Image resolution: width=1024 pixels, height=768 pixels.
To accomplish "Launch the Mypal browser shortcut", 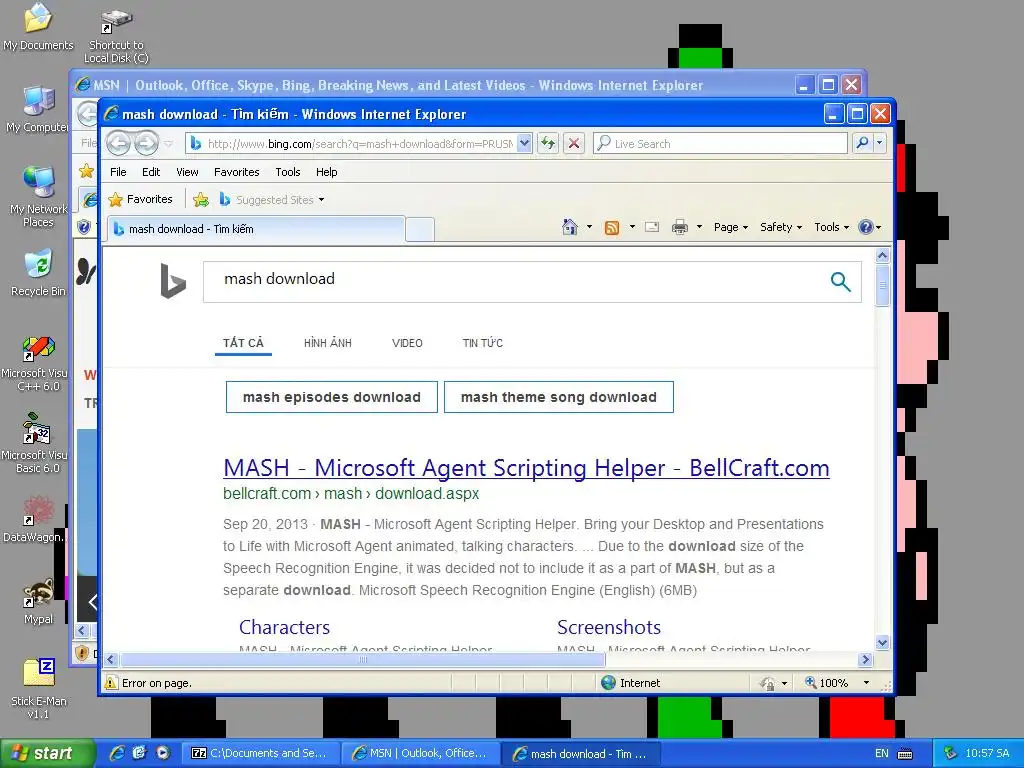I will [38, 601].
